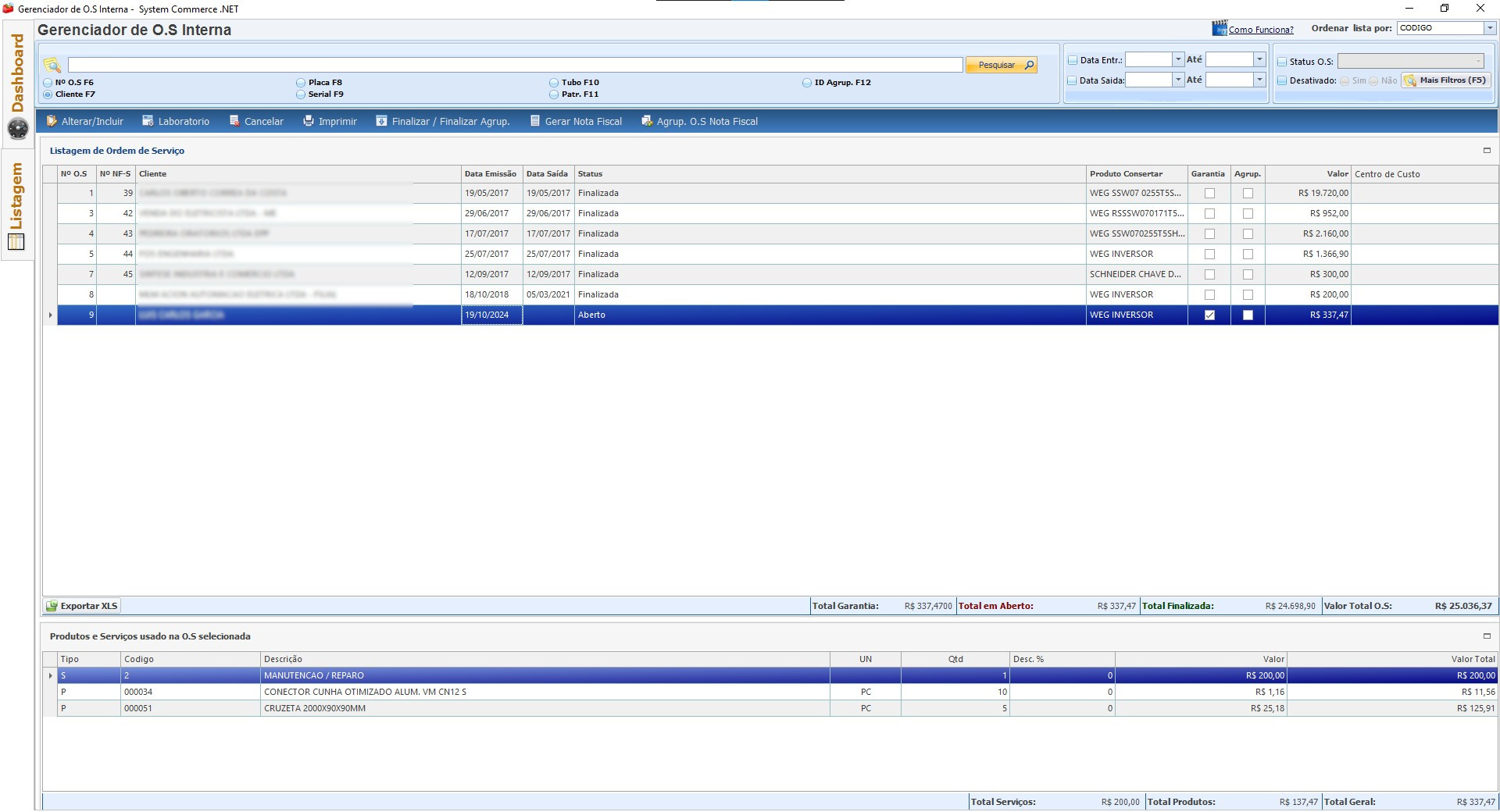1500x812 pixels.
Task: Open Laboratorio from the toolbar
Action: 148,121
